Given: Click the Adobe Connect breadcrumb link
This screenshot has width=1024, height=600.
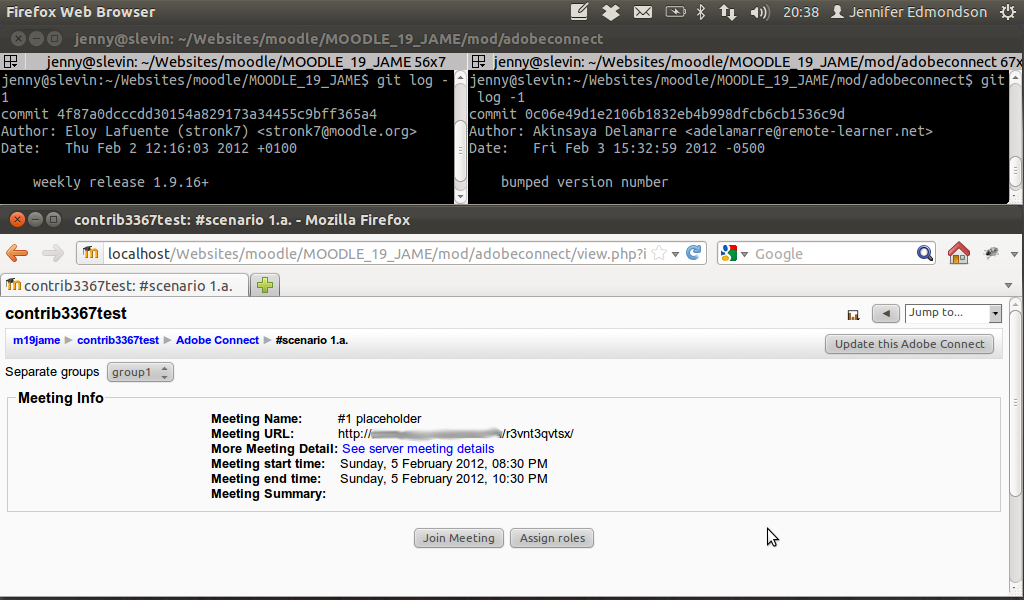Looking at the screenshot, I should coord(217,340).
